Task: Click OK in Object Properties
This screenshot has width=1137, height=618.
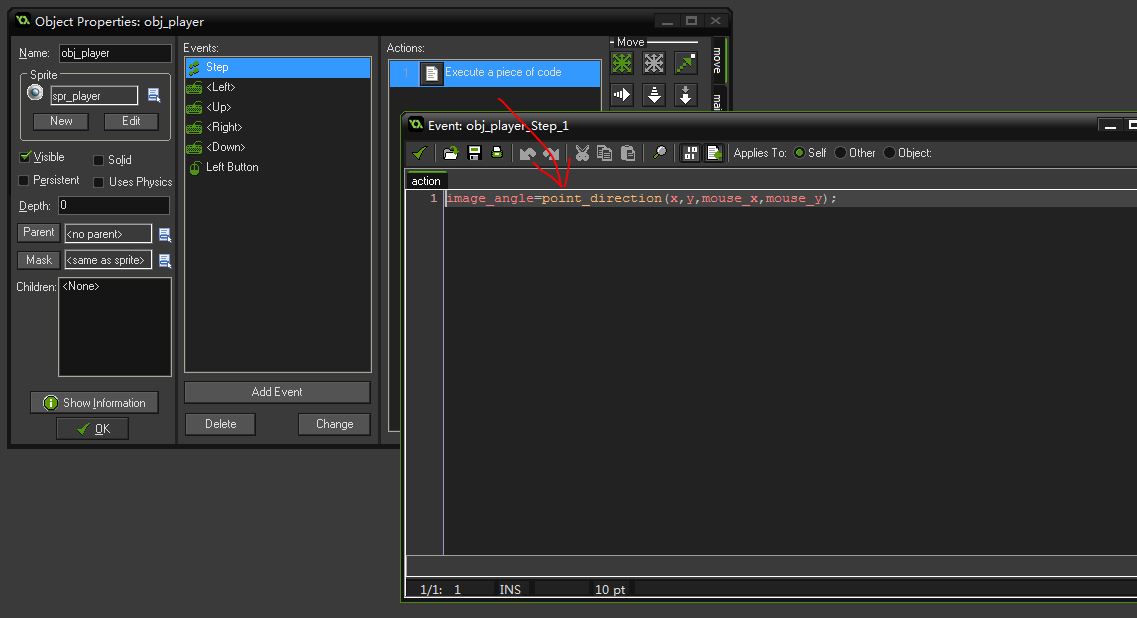Action: (93, 429)
